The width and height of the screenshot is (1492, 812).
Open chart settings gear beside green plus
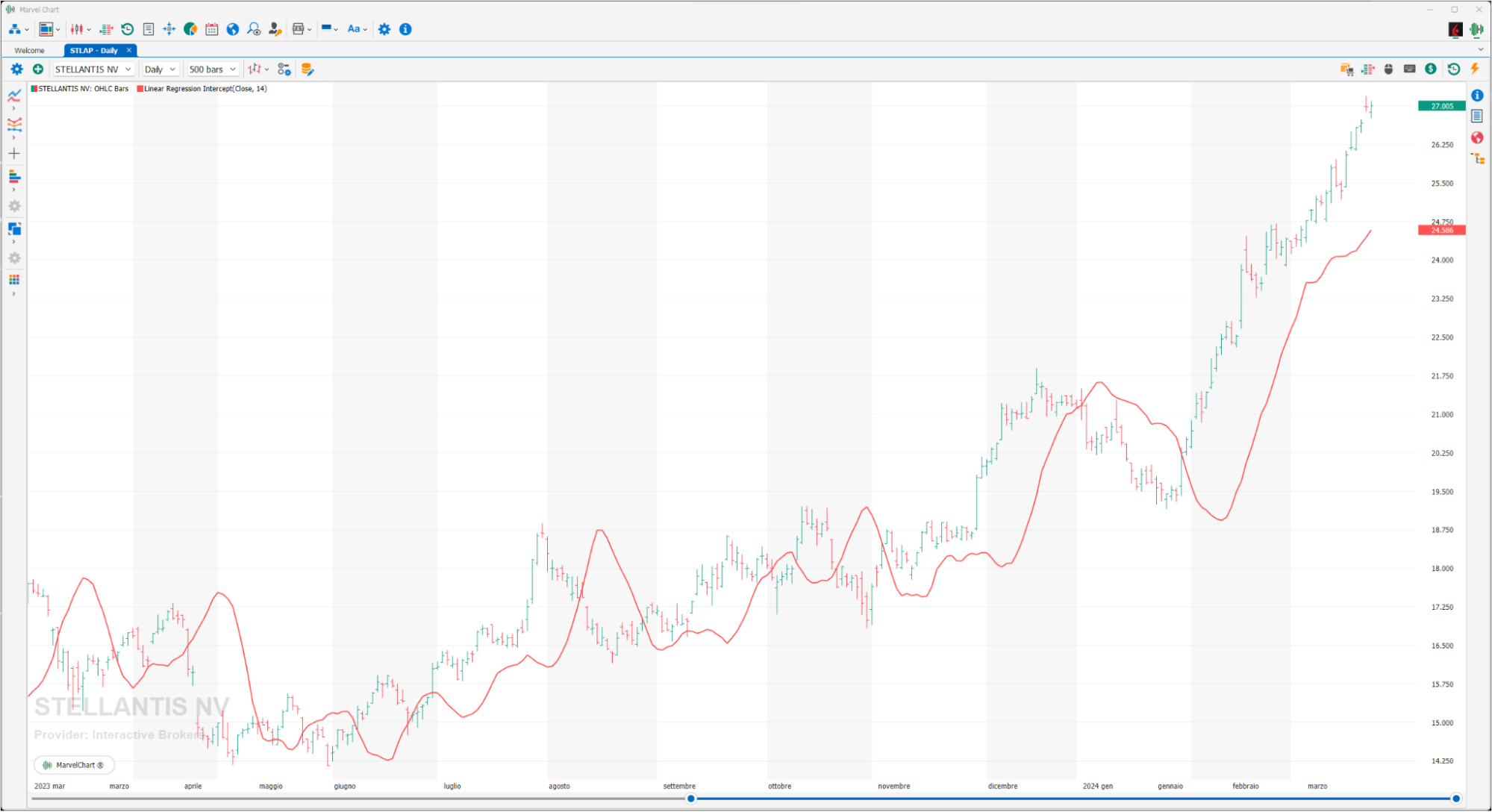16,69
